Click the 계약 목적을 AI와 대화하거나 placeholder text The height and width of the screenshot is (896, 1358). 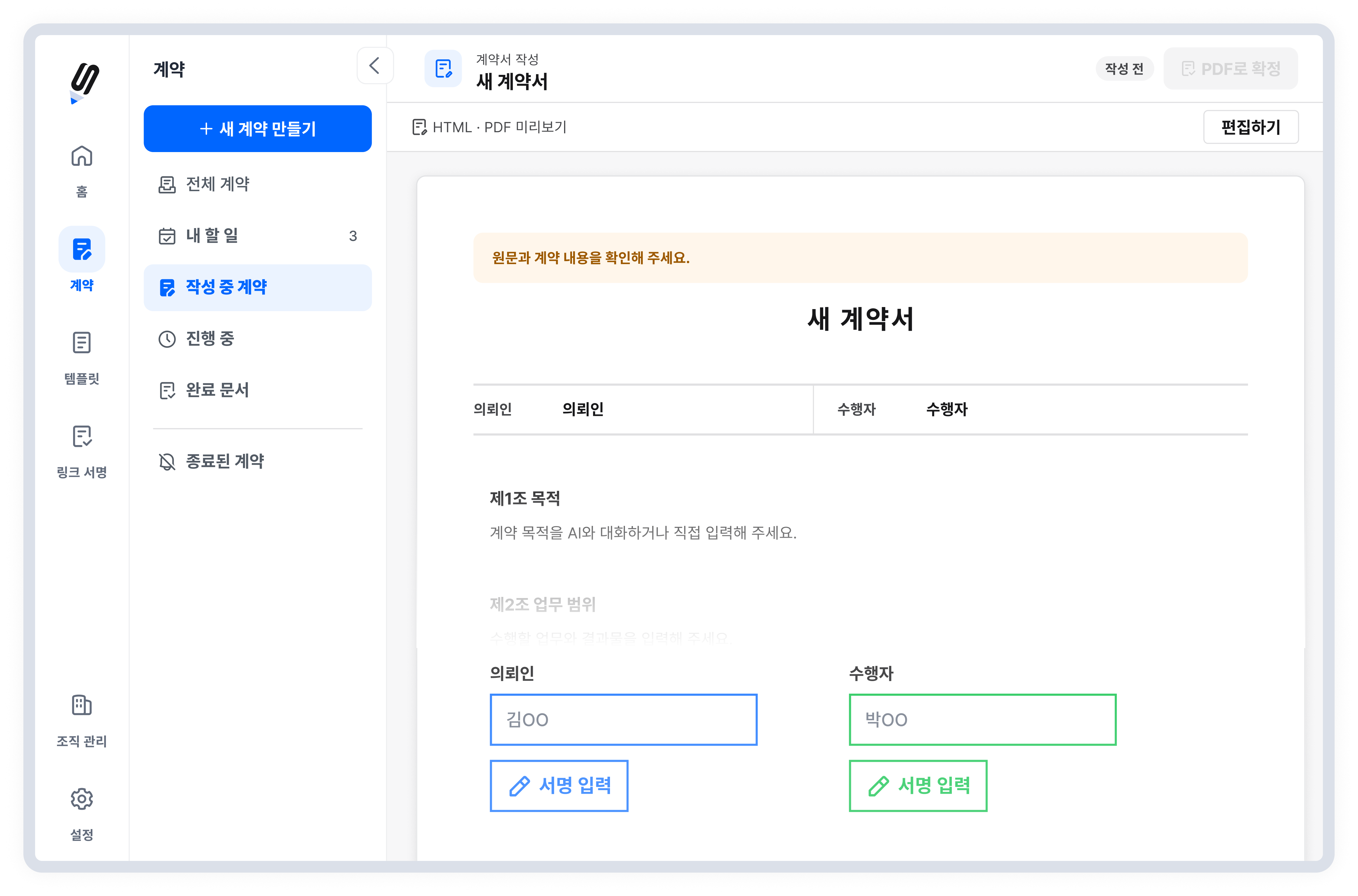[643, 533]
